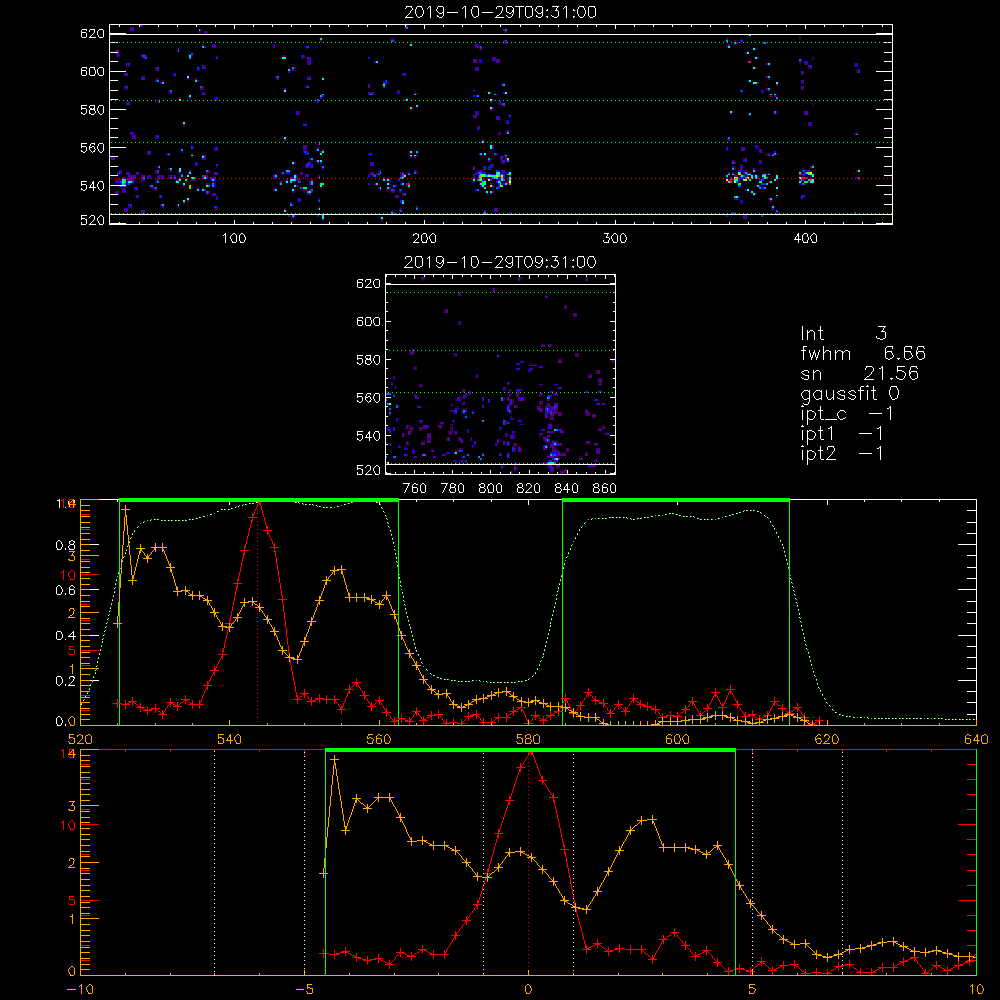Click the red curve peak in bottom plot
The width and height of the screenshot is (1000, 1000).
529,754
